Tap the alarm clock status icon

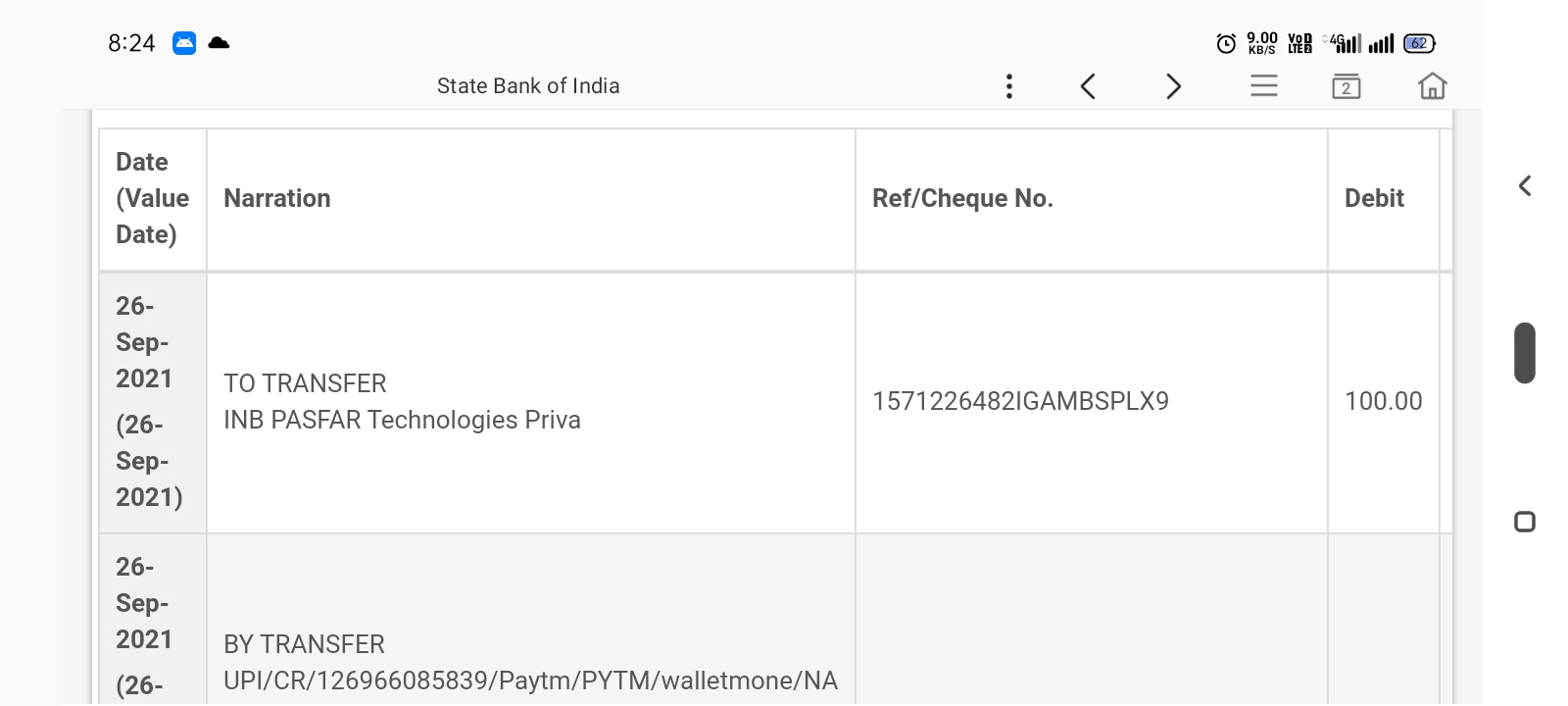click(1226, 43)
